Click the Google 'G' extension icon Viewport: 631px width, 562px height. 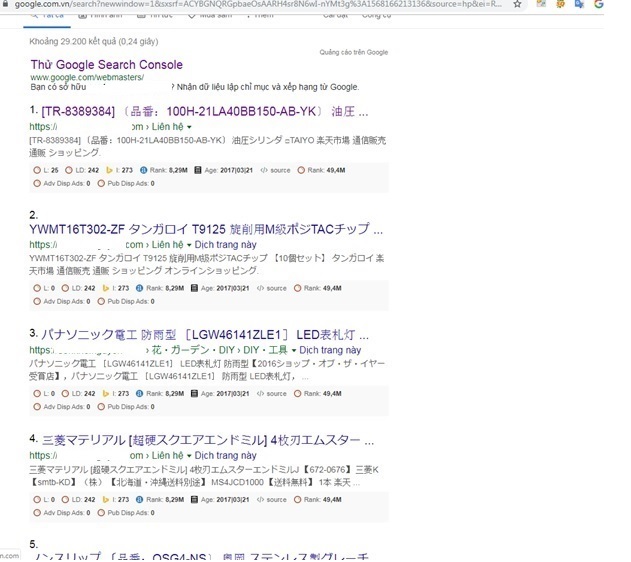point(599,4)
